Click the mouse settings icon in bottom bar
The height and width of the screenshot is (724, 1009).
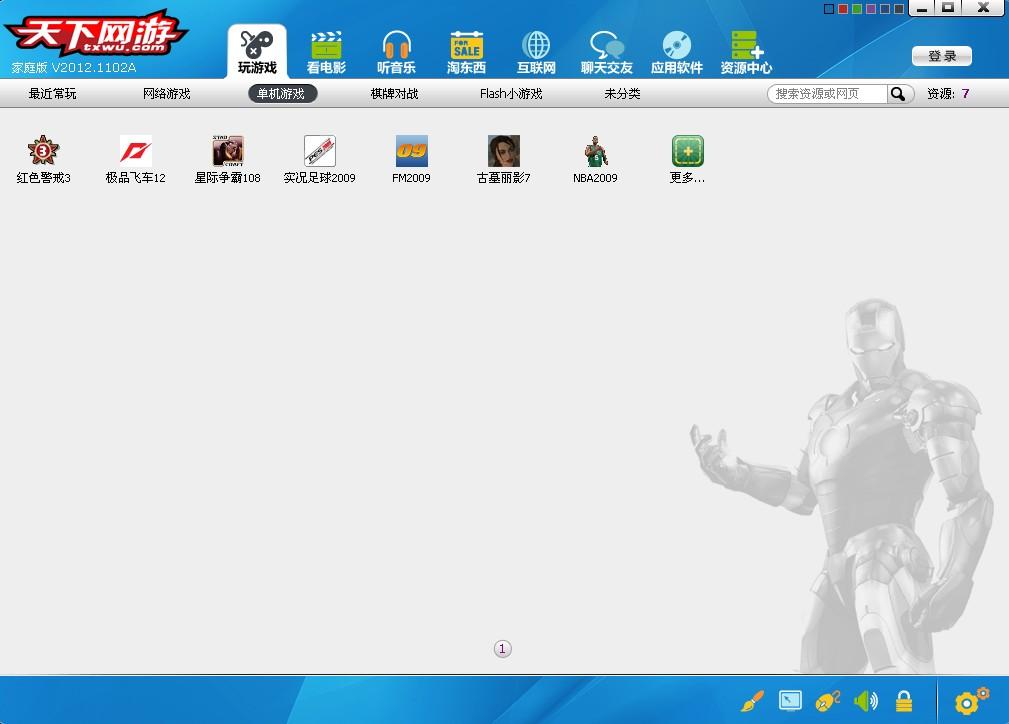pos(828,701)
